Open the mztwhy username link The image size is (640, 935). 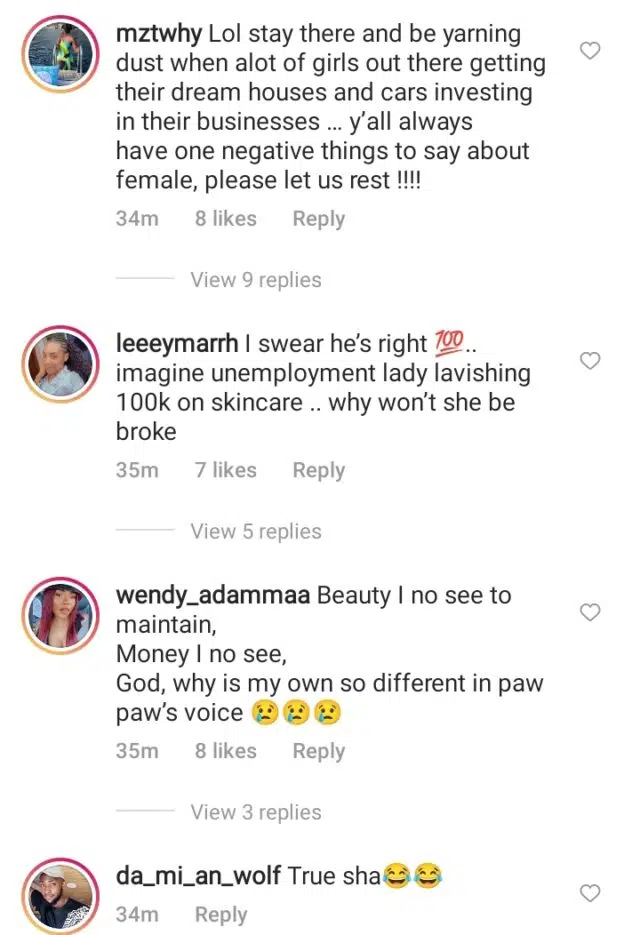tap(159, 34)
